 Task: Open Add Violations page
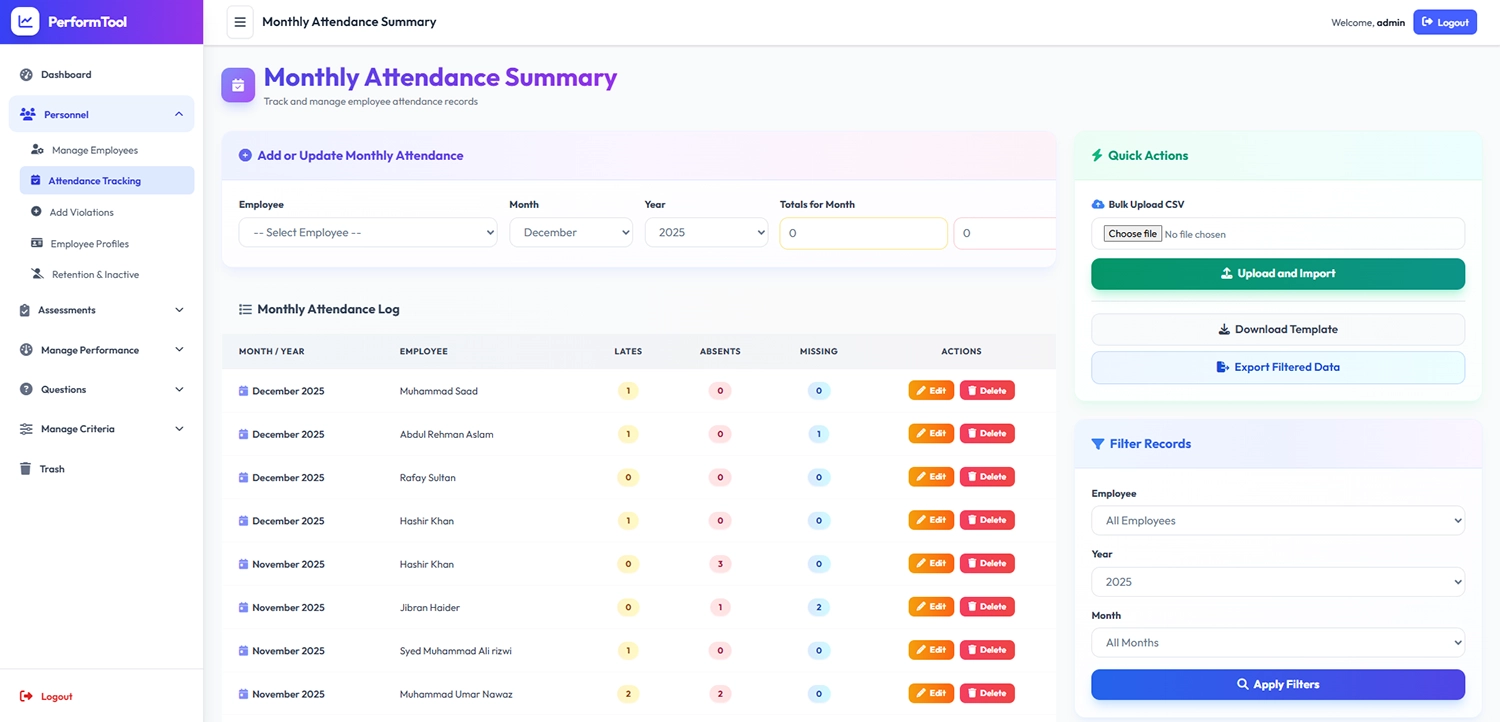107,212
